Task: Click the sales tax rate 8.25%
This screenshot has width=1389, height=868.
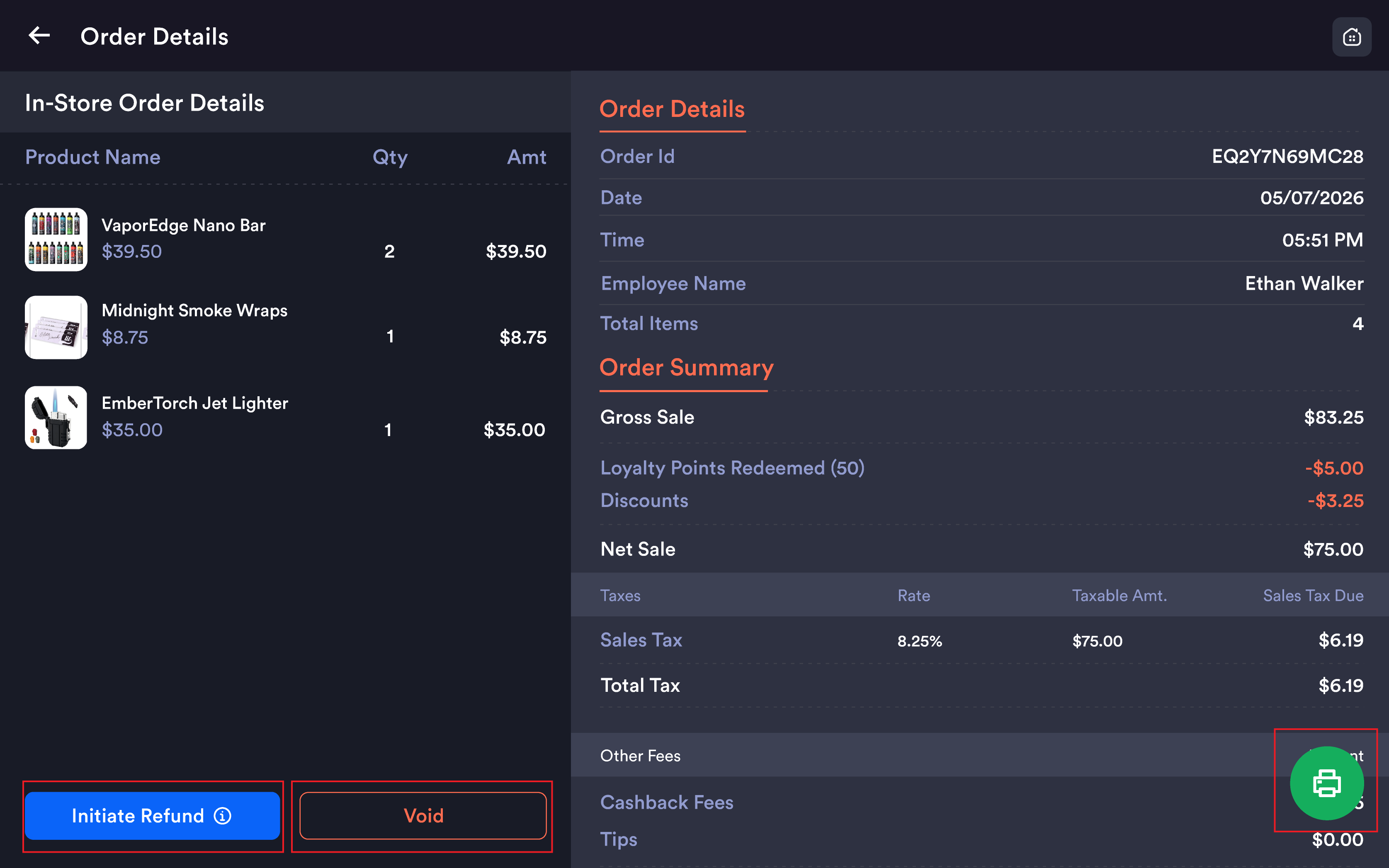Action: [919, 641]
